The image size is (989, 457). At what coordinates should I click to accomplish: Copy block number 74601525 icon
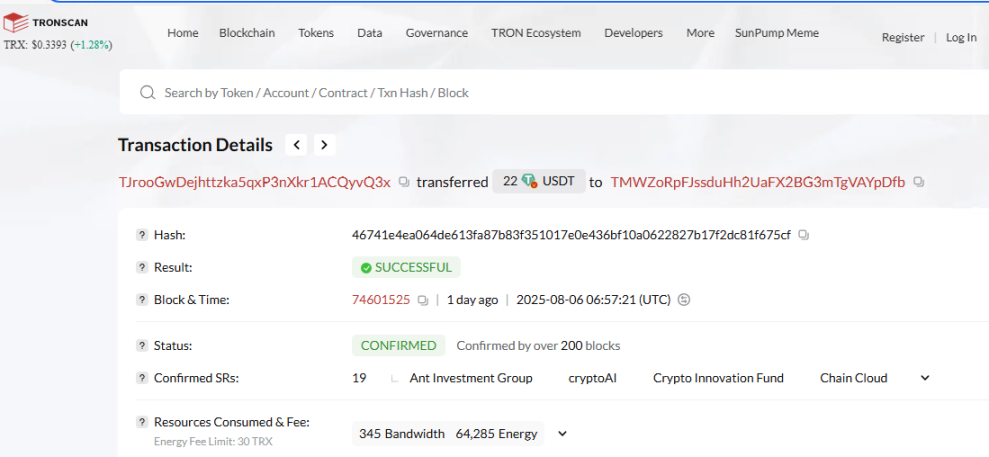pos(423,300)
